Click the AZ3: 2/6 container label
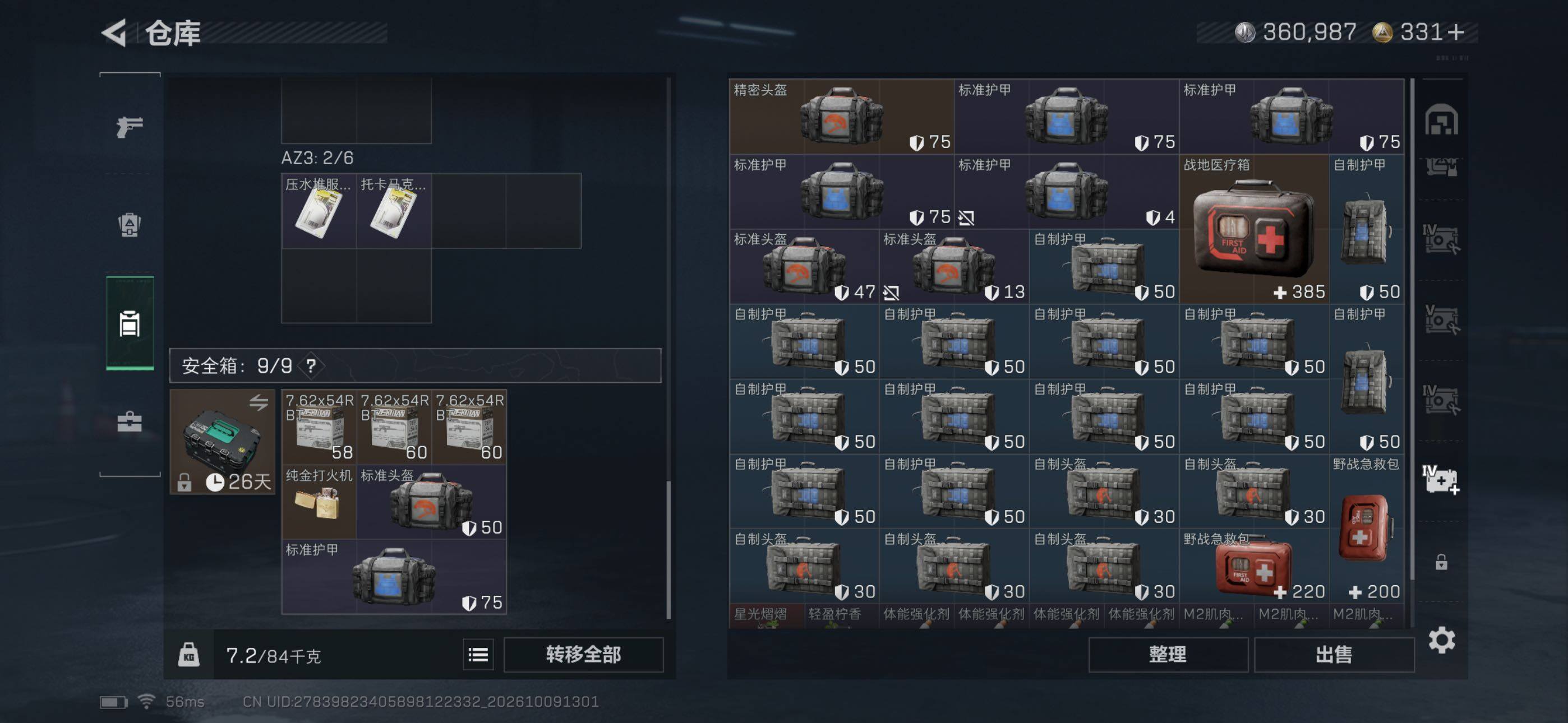 [x=317, y=158]
